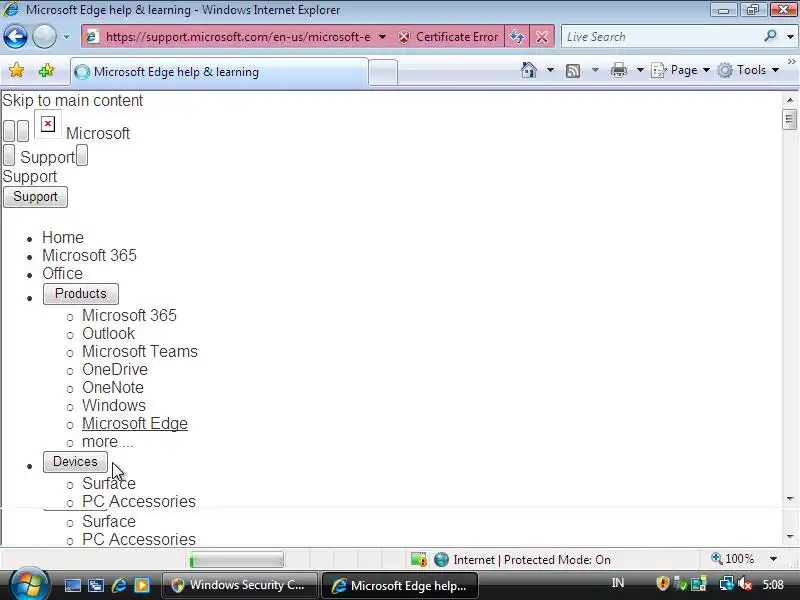Open the Tools menu
Screen dimensions: 800x600
click(748, 70)
